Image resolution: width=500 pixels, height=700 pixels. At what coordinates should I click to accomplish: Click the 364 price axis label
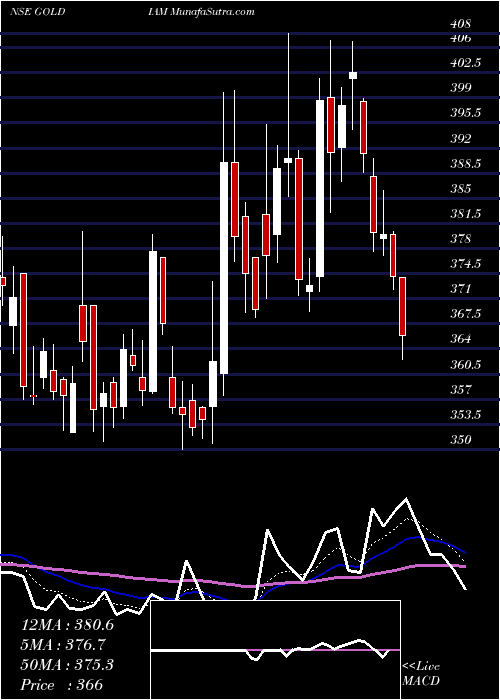click(x=461, y=339)
